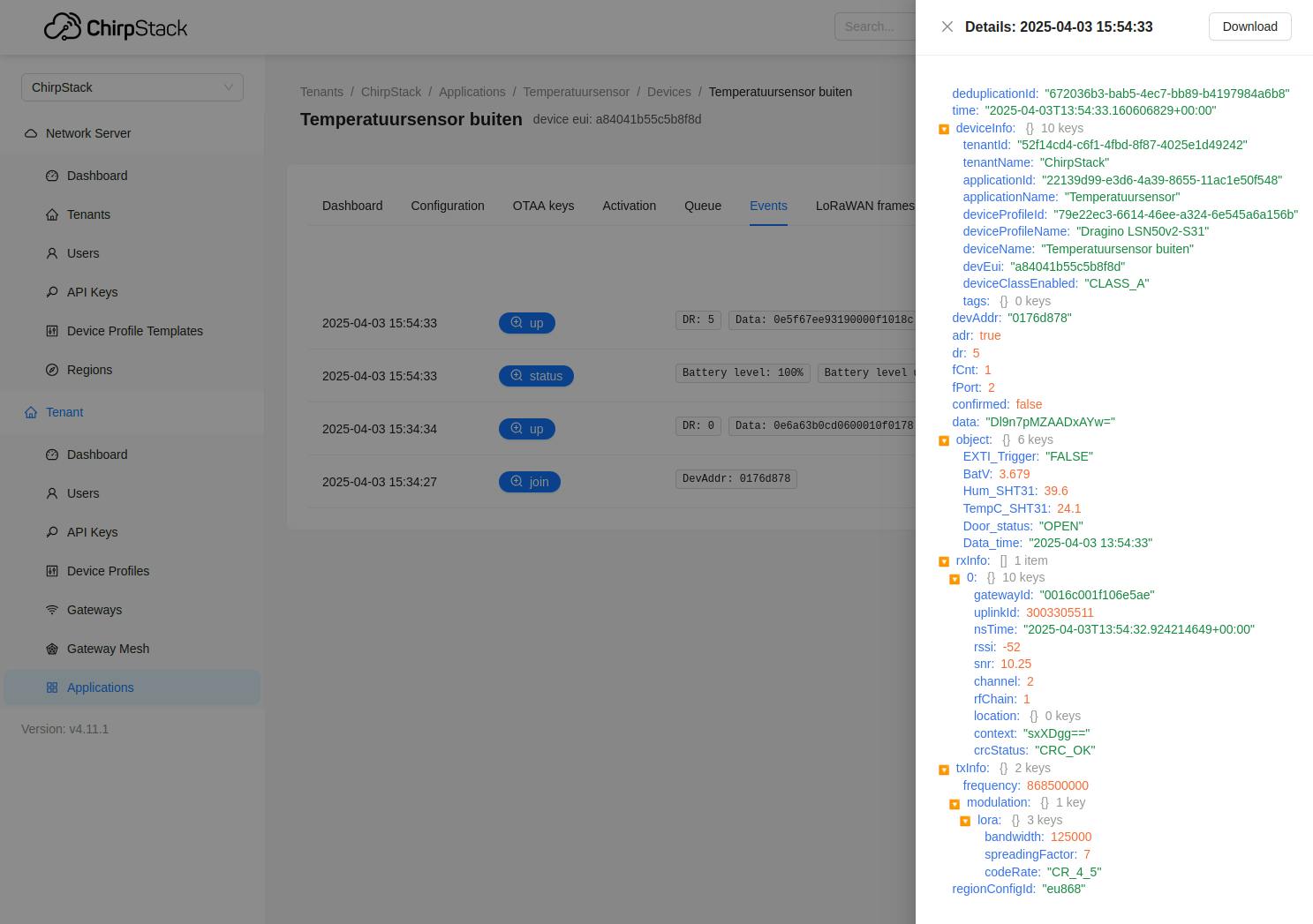Open Network Server Users icon
The width and height of the screenshot is (1313, 924).
tap(52, 253)
